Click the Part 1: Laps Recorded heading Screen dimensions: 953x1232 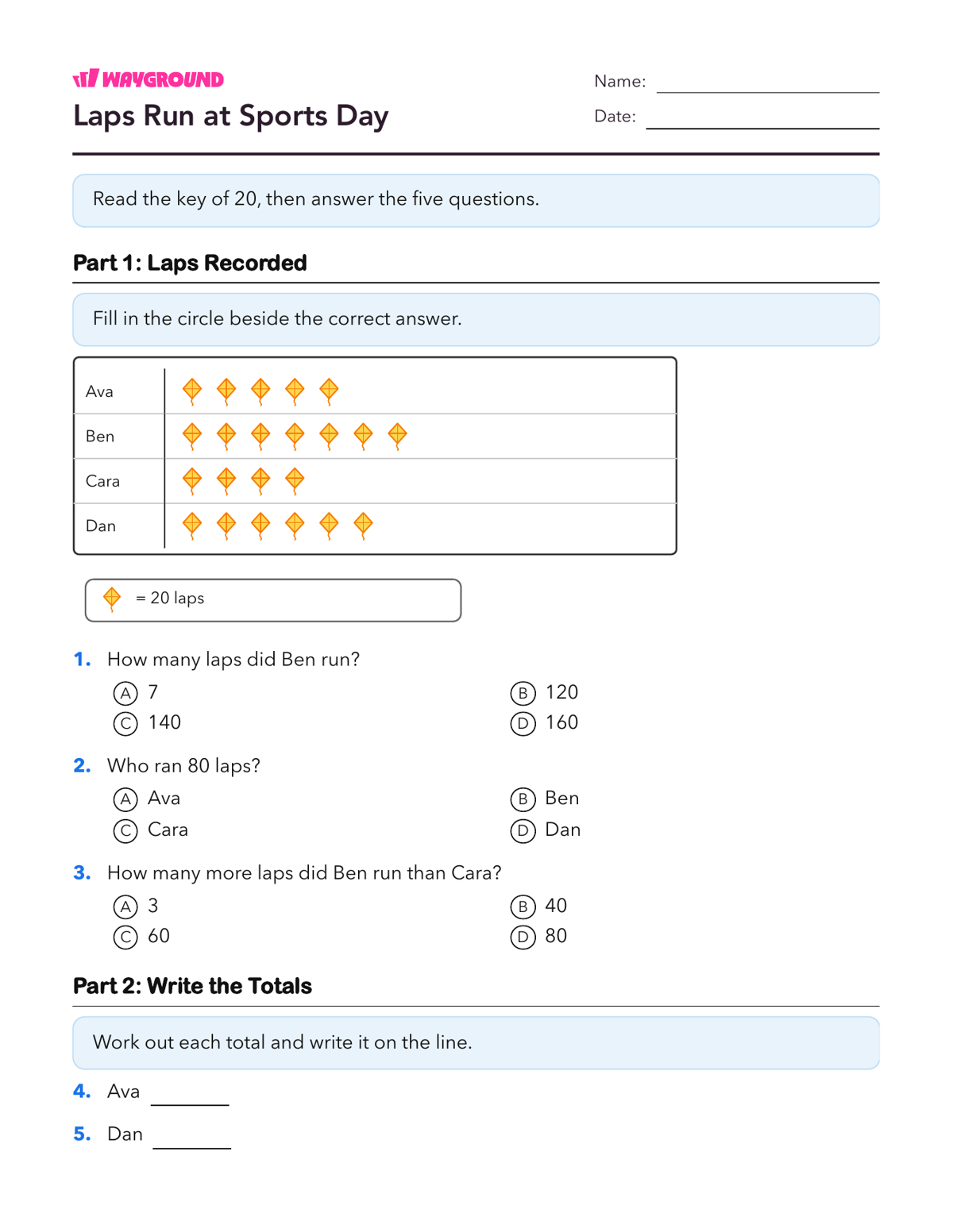point(190,263)
